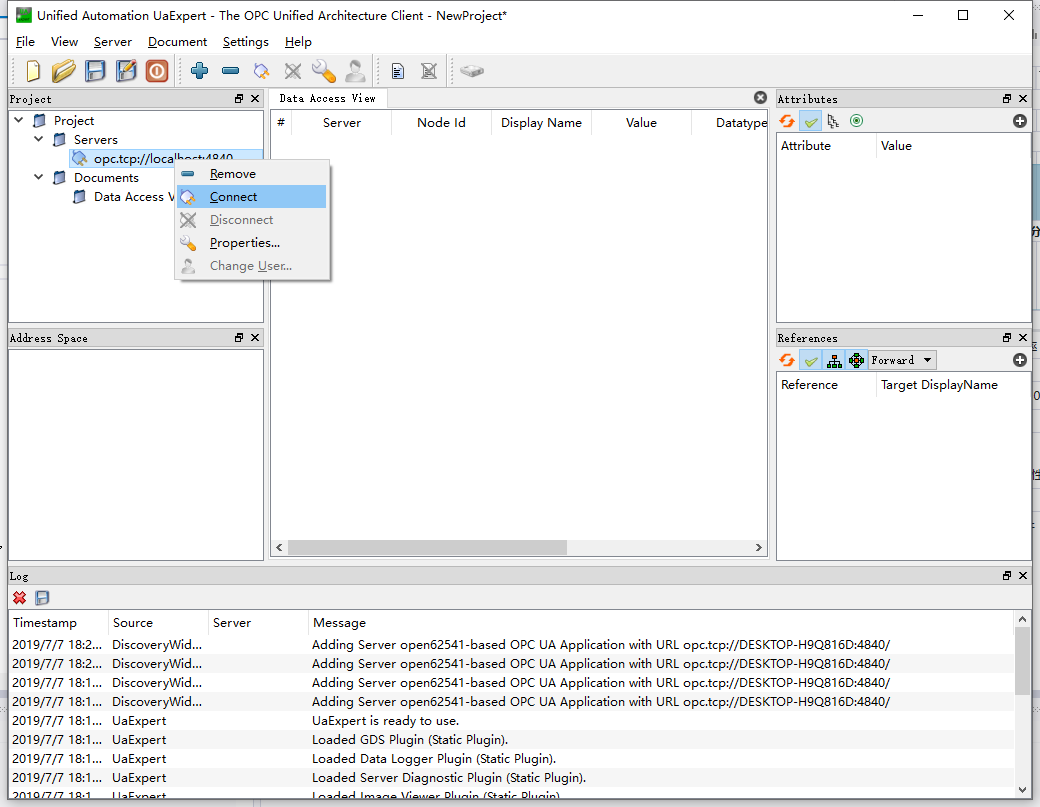The width and height of the screenshot is (1040, 807).
Task: Open a project with the folder icon
Action: click(64, 71)
